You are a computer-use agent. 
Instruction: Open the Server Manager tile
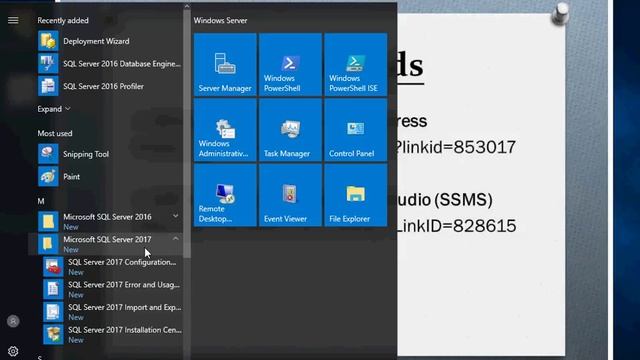225,64
